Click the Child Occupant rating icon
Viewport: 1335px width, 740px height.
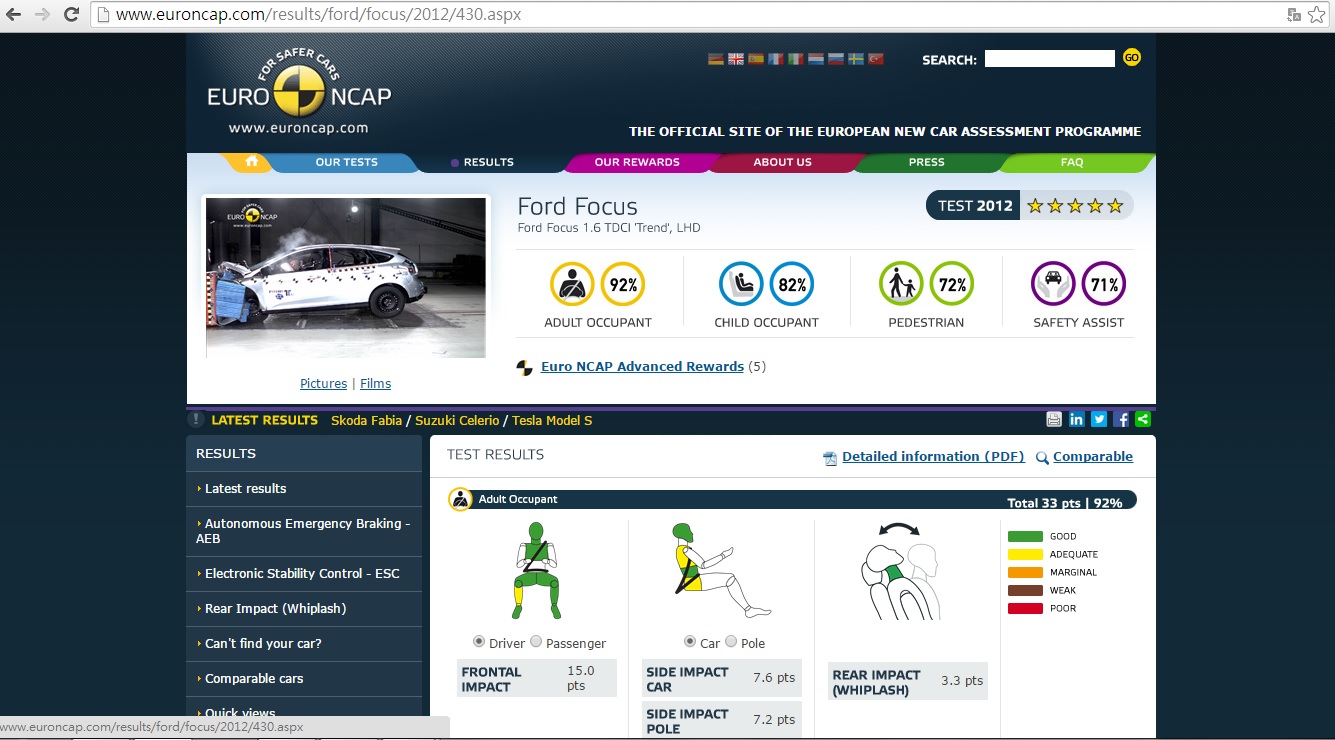(741, 284)
